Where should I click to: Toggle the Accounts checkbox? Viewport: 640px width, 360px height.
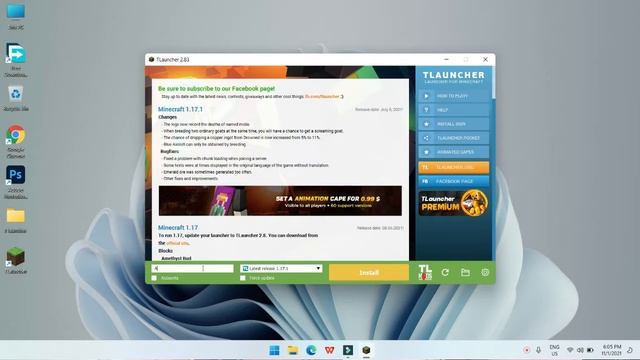(x=154, y=278)
